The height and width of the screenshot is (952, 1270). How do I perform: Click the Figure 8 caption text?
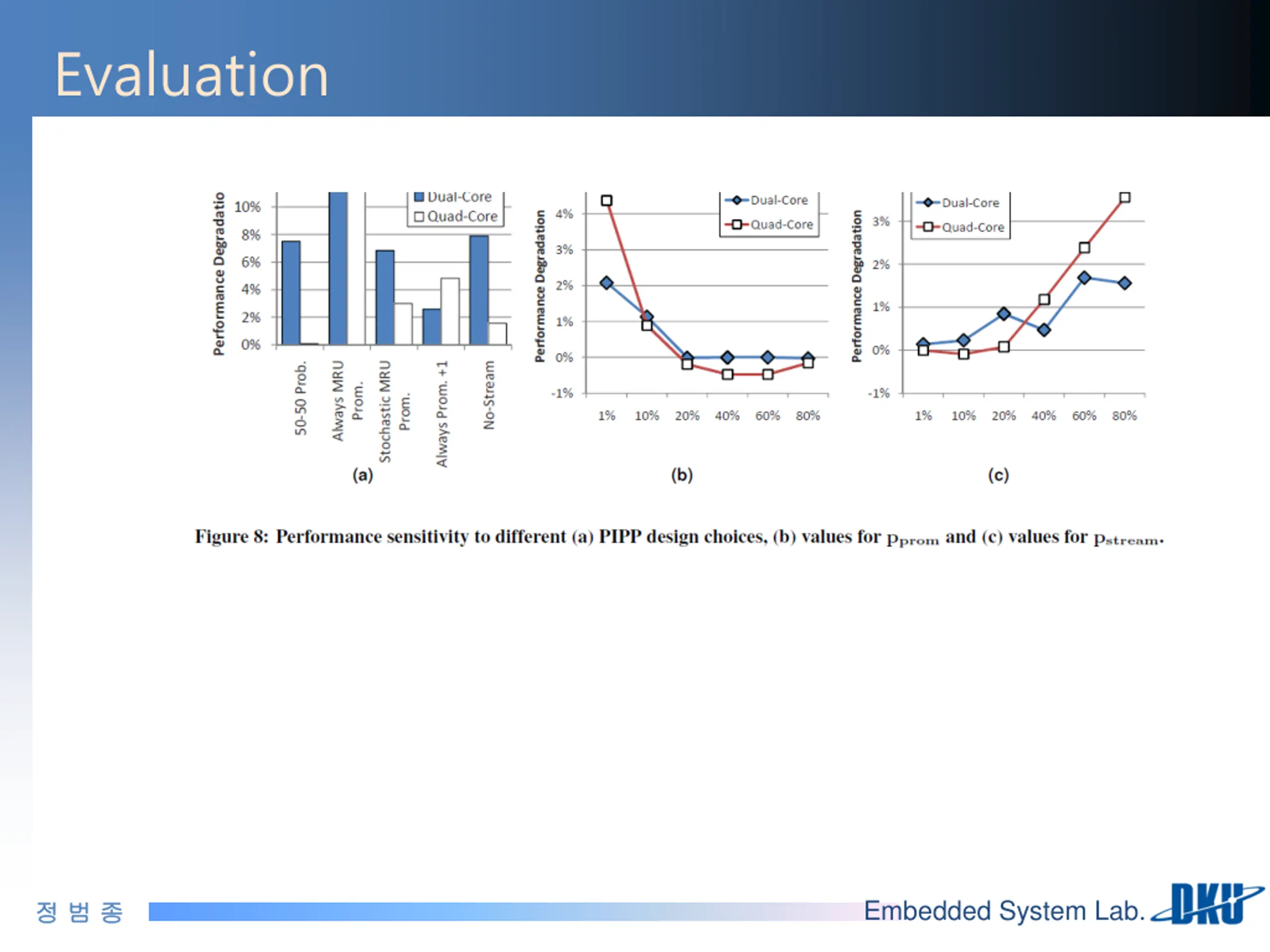(679, 537)
